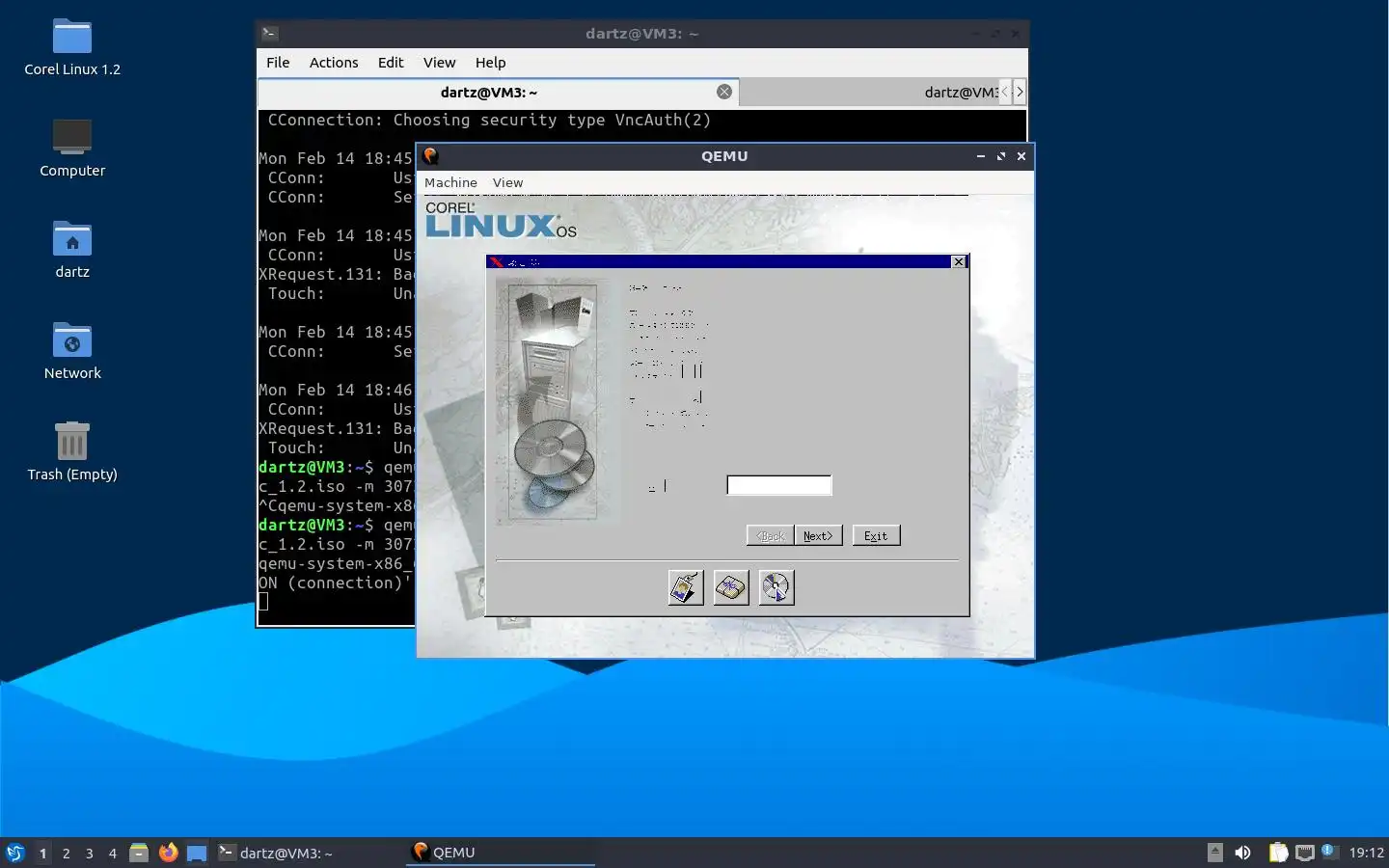Click the text input field in installer
The width and height of the screenshot is (1389, 868).
(x=779, y=485)
